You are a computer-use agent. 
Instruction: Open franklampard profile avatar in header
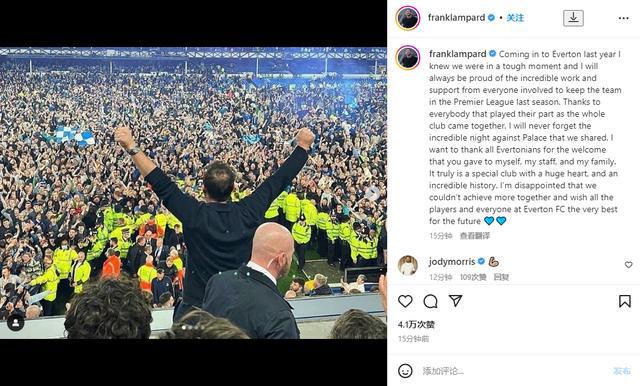pos(408,18)
